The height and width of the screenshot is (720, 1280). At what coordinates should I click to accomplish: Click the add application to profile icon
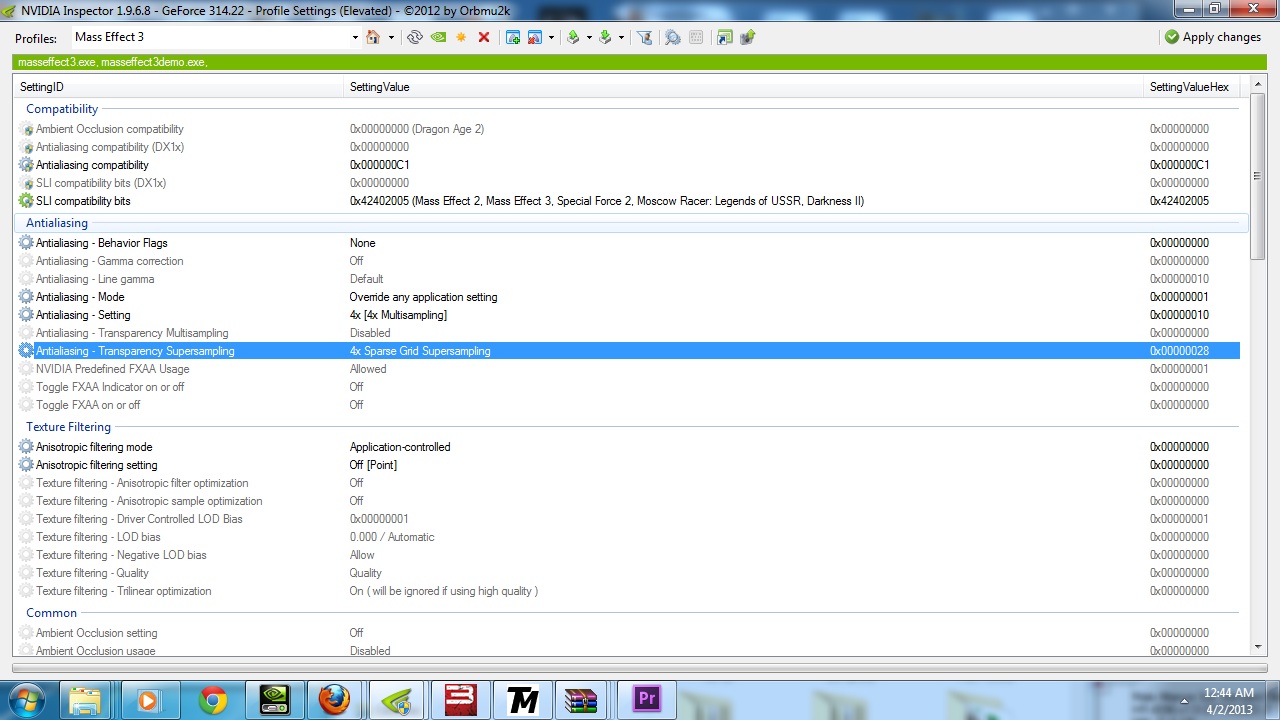[512, 37]
